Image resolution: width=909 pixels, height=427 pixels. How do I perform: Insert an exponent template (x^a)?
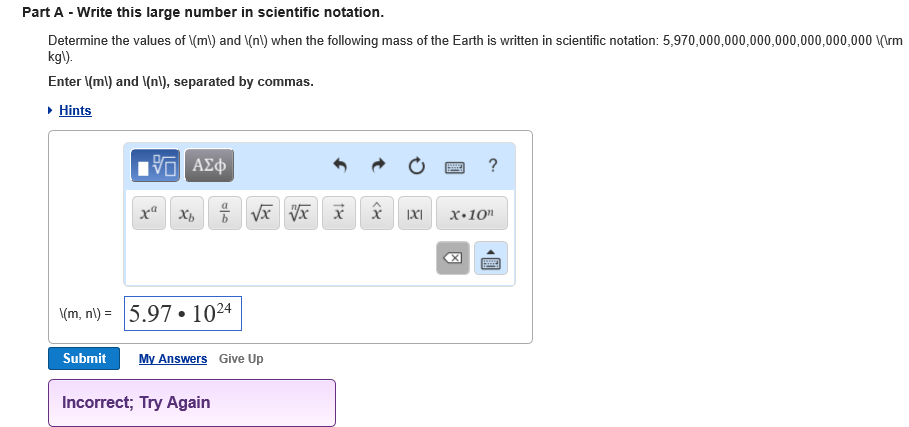tap(150, 214)
